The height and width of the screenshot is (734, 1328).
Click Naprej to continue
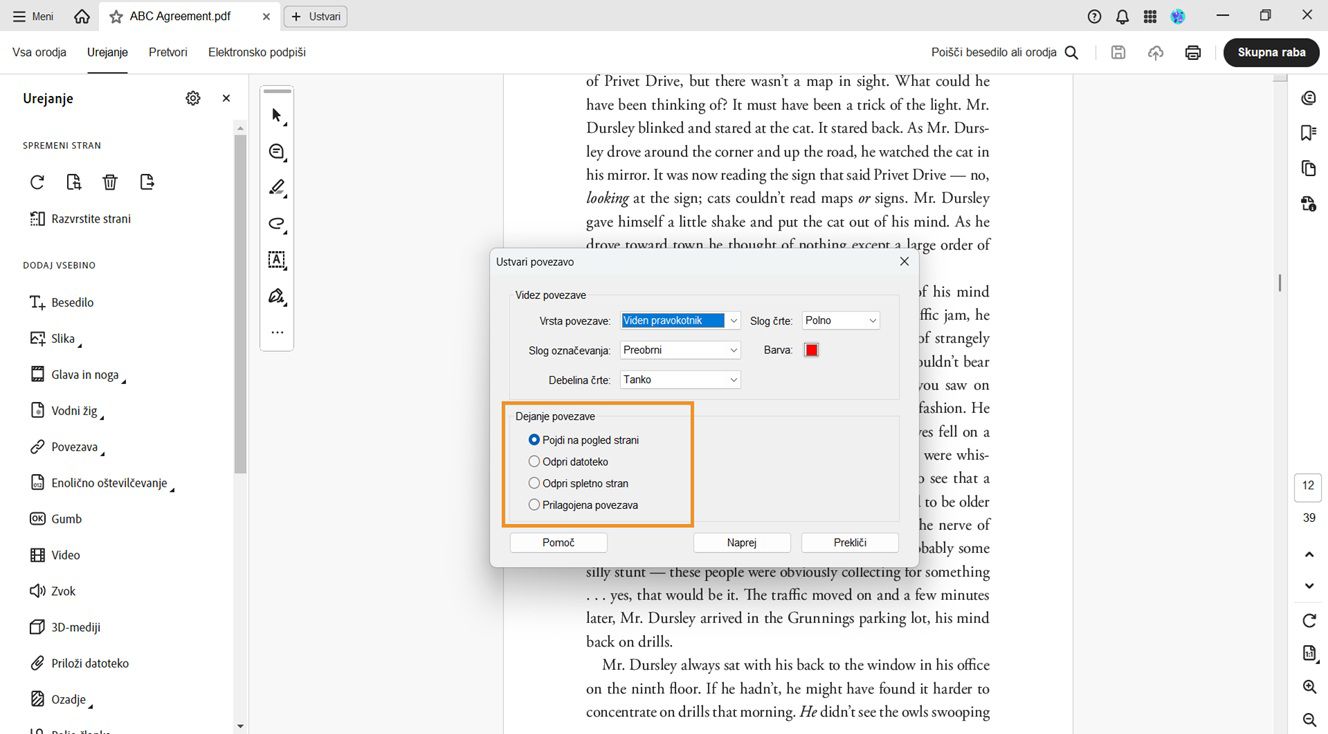click(x=742, y=543)
